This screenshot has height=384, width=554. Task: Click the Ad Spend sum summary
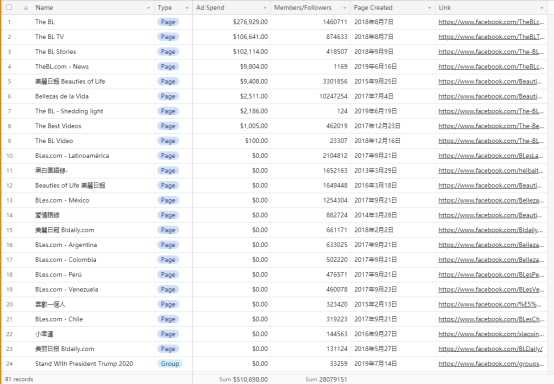tap(243, 379)
